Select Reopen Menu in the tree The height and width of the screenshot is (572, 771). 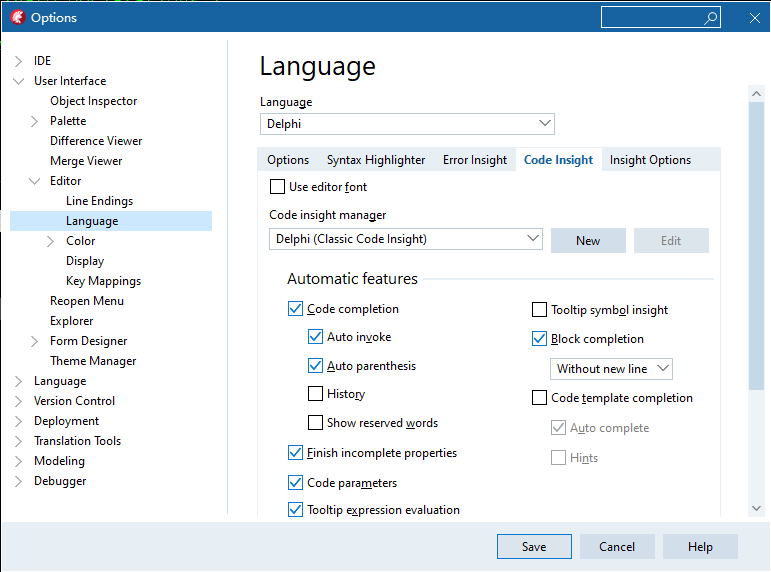point(87,301)
